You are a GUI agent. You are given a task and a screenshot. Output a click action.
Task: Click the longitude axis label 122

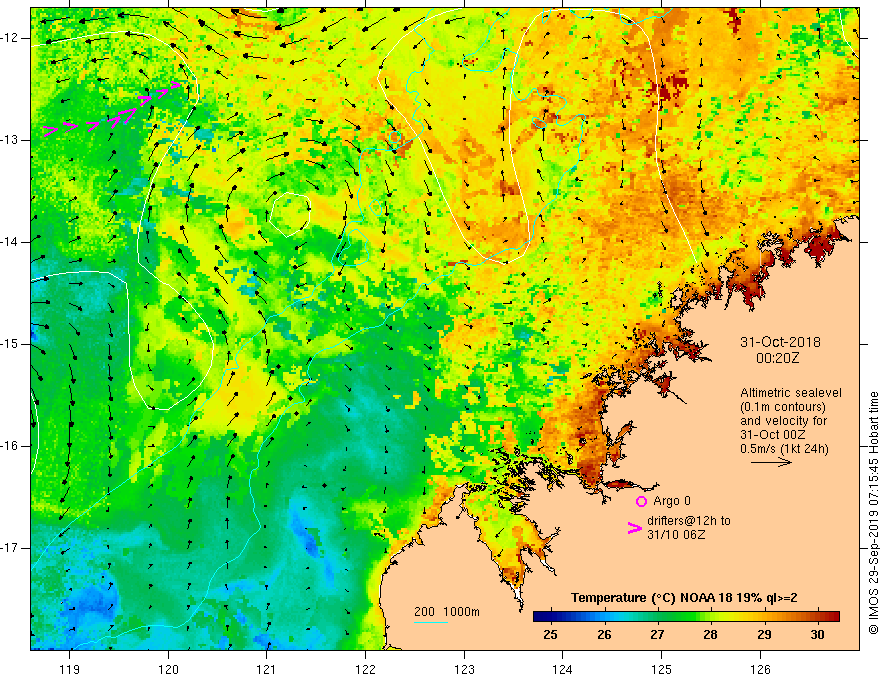(x=365, y=669)
